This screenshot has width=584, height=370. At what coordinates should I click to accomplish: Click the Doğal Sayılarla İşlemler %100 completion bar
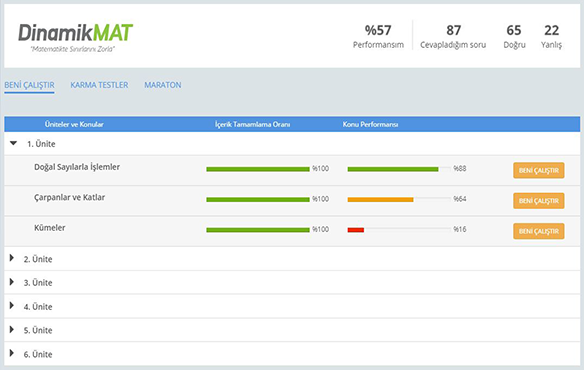coord(258,169)
